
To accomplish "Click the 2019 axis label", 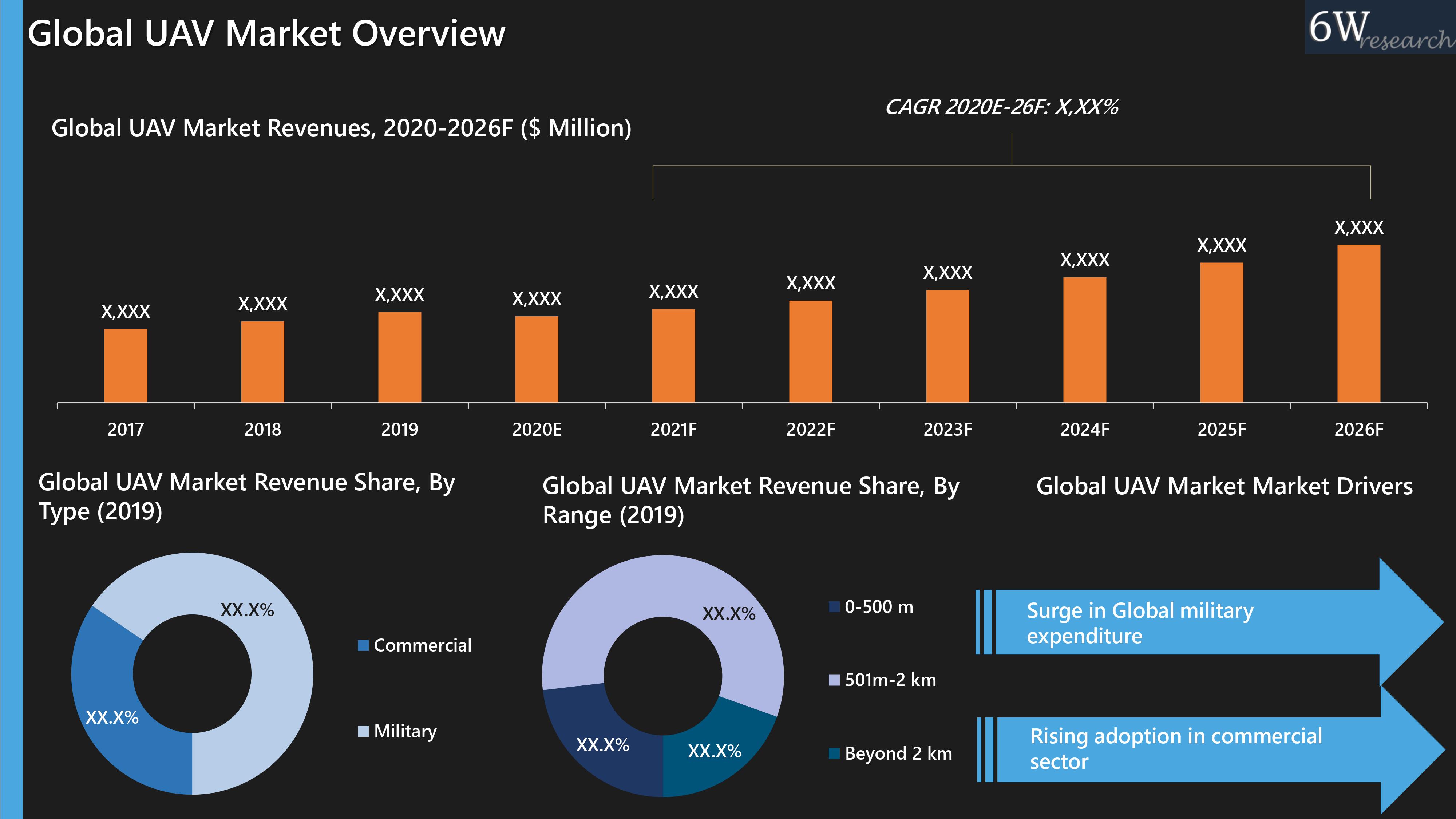I will pyautogui.click(x=400, y=430).
